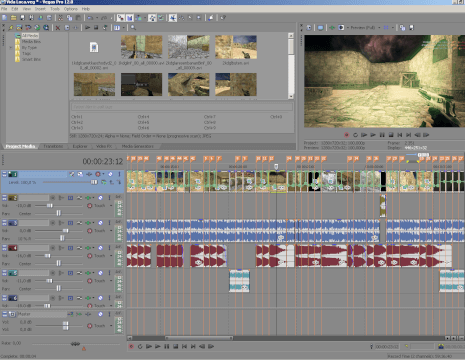
Task: Open the File menu
Action: coord(4,9)
